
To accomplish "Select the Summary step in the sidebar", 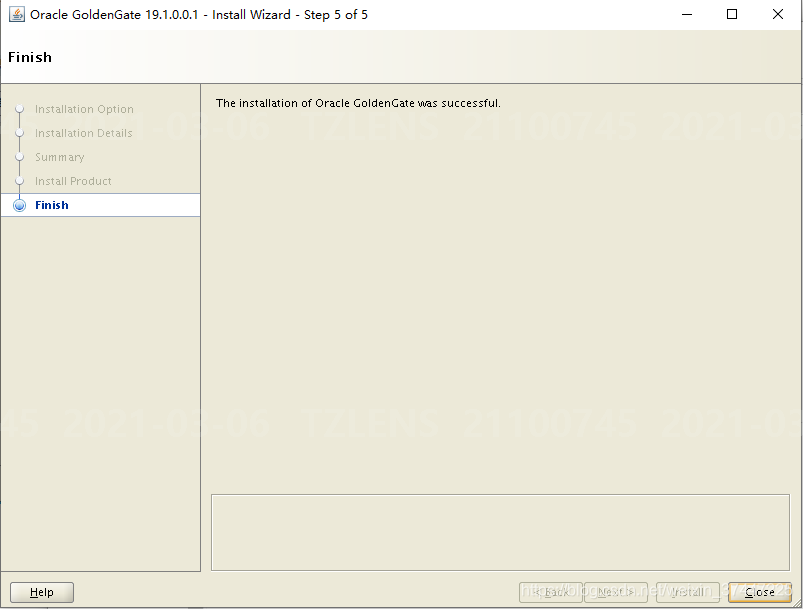I will pyautogui.click(x=59, y=157).
